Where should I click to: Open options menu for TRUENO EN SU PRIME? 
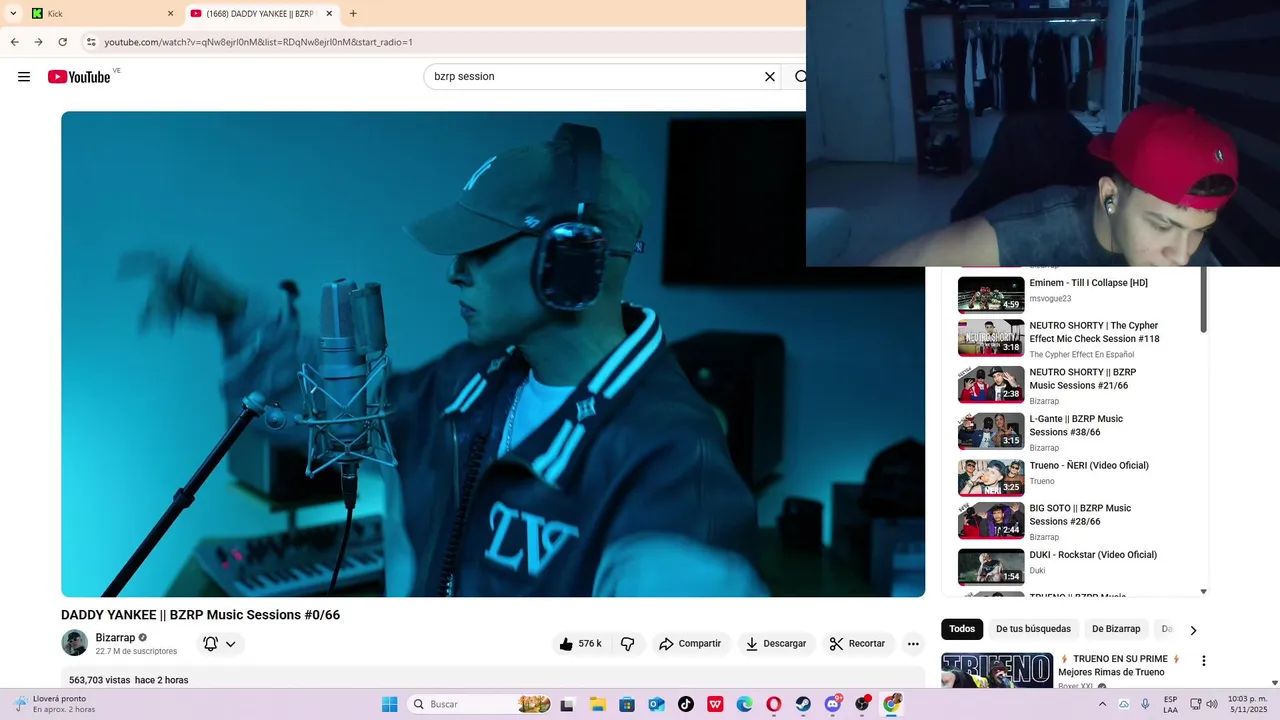coord(1204,661)
